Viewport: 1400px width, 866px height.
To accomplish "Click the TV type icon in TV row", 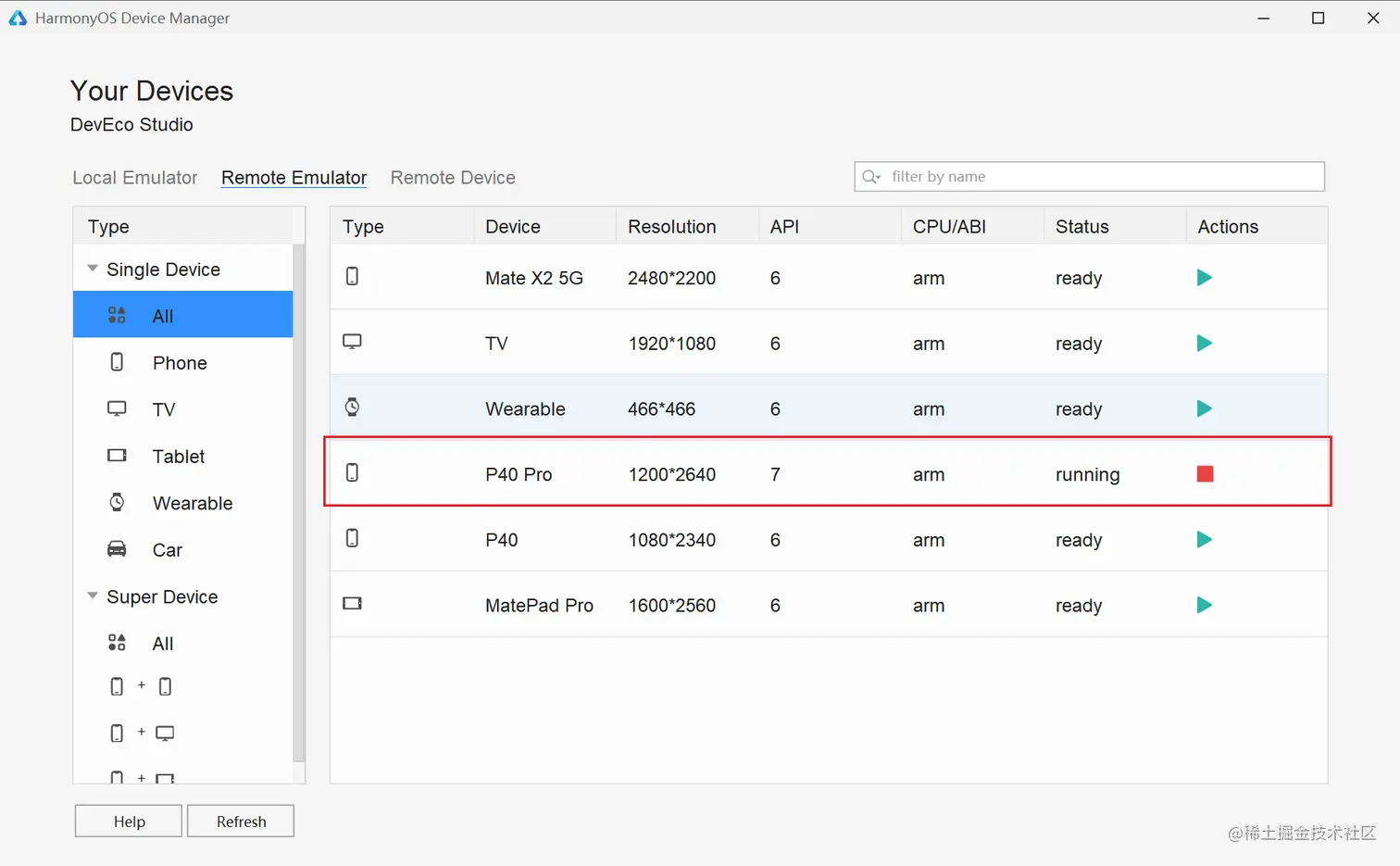I will click(x=352, y=342).
